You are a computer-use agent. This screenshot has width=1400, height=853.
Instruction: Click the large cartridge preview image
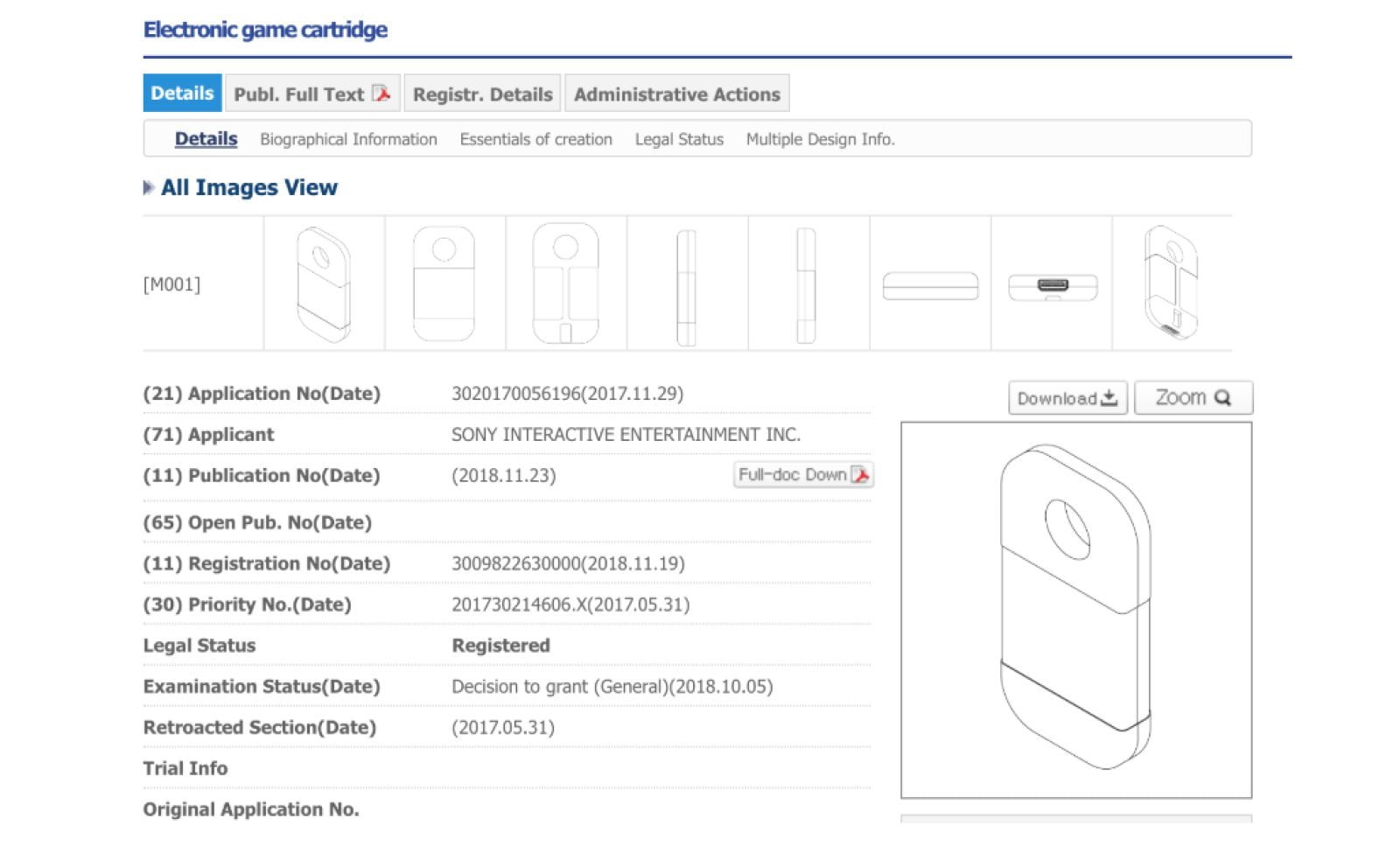(x=1075, y=610)
